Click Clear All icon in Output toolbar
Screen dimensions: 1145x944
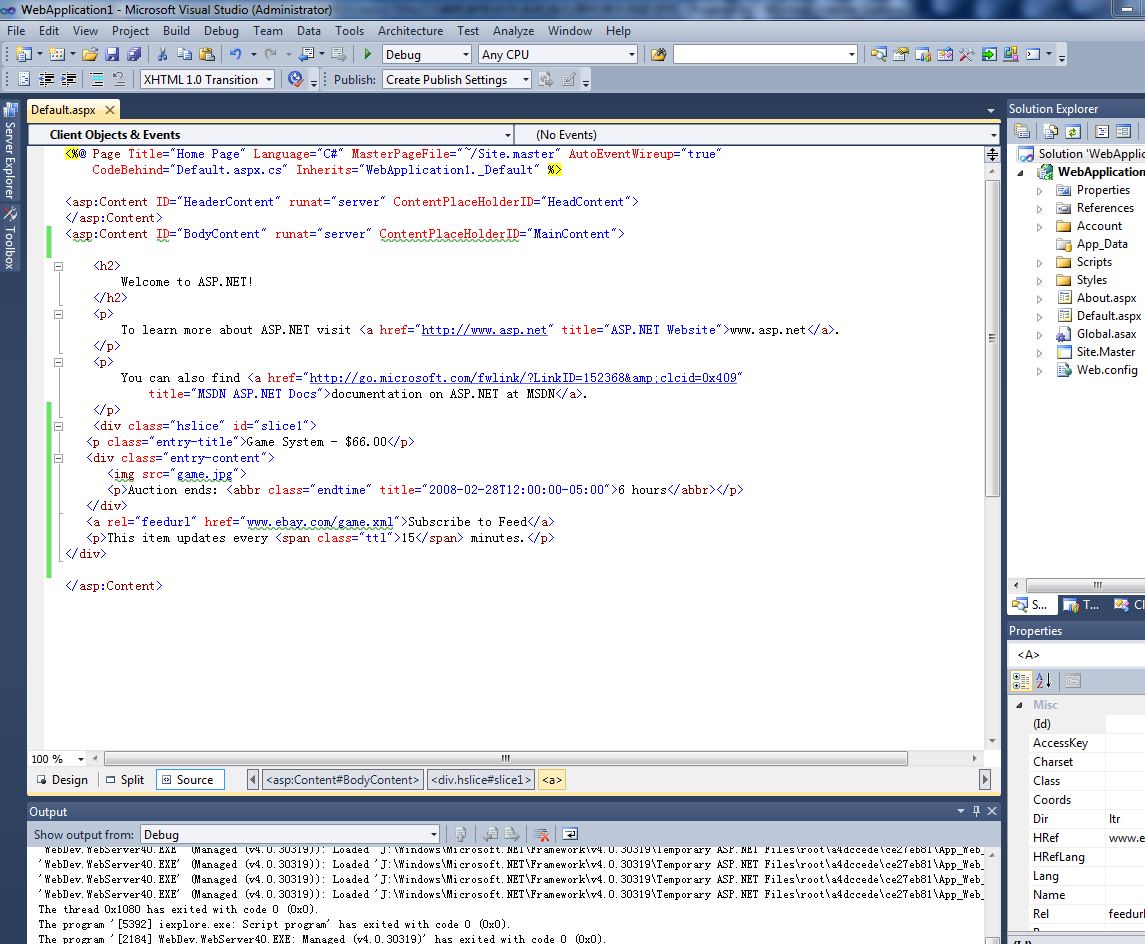pyautogui.click(x=541, y=834)
